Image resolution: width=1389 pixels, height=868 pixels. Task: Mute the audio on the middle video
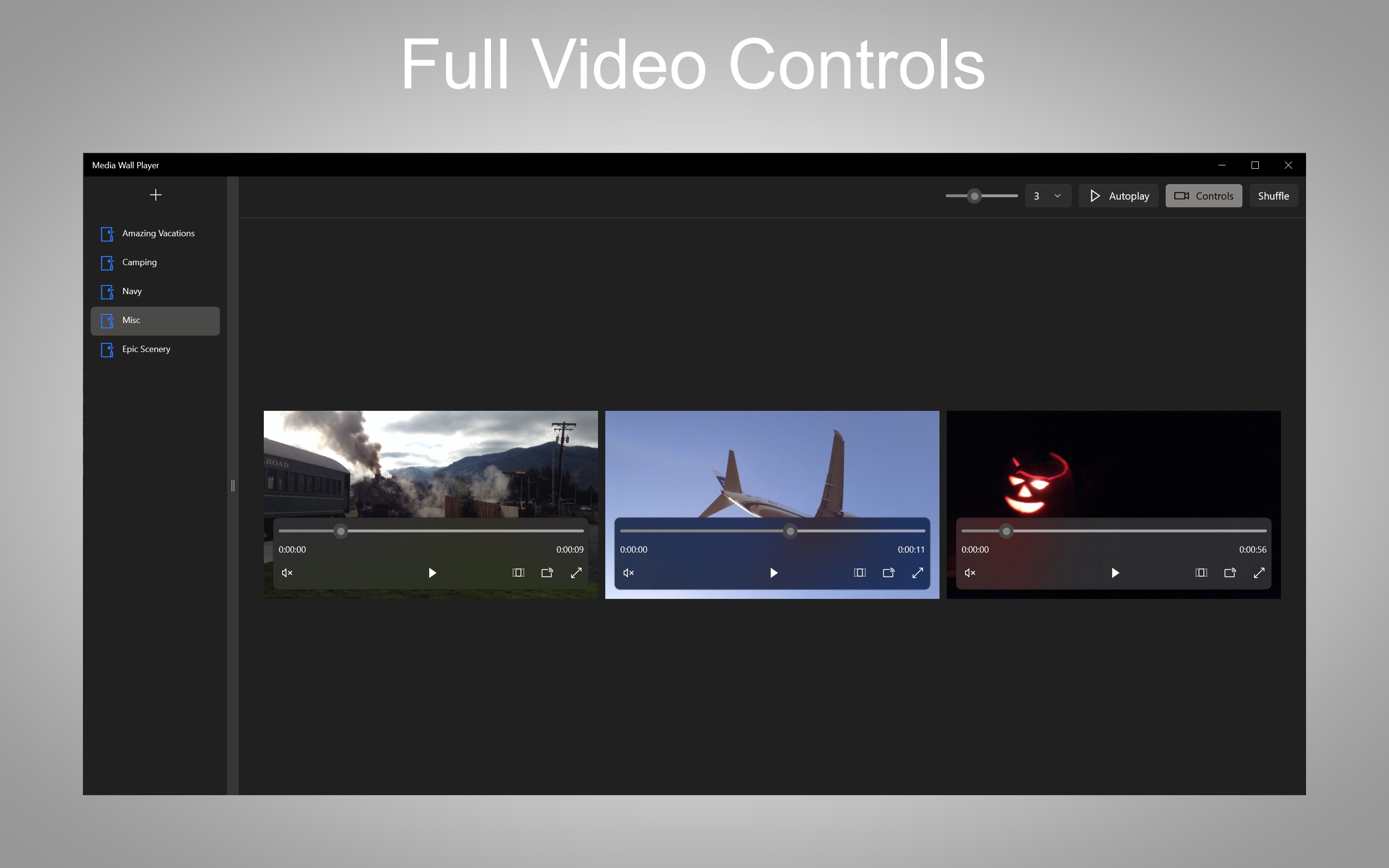click(628, 572)
